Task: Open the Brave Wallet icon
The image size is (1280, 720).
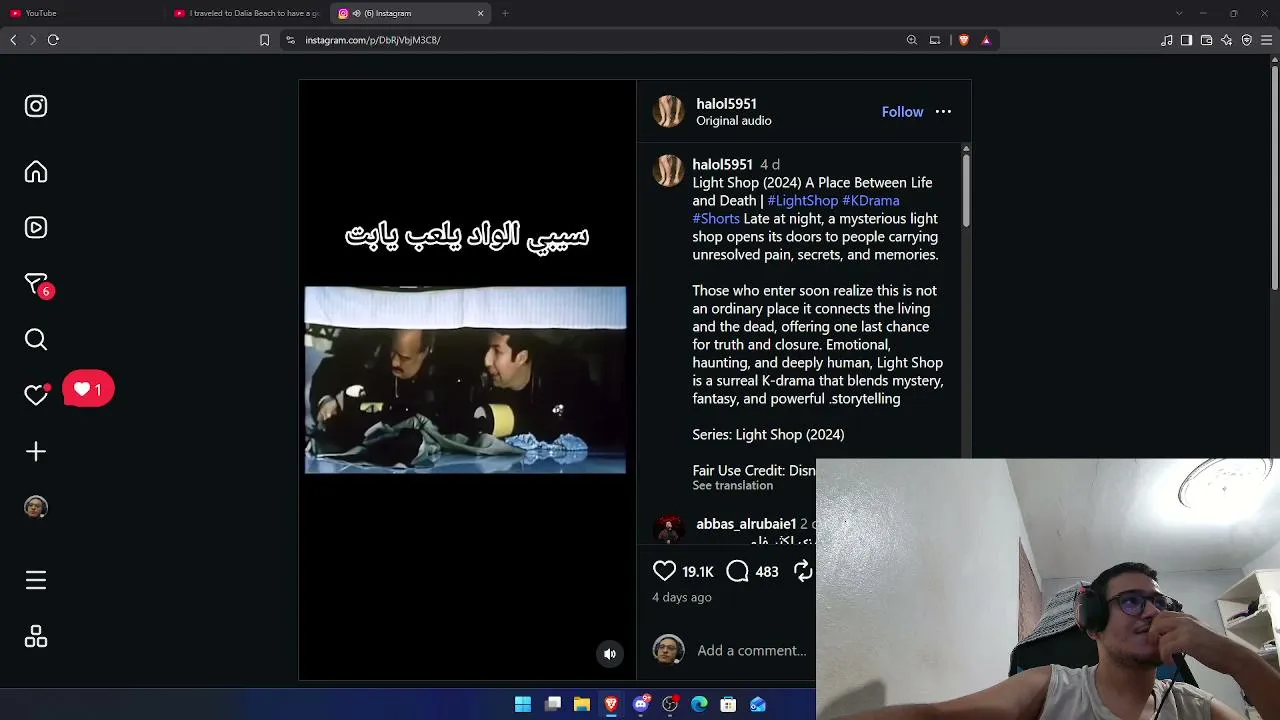Action: tap(1206, 40)
